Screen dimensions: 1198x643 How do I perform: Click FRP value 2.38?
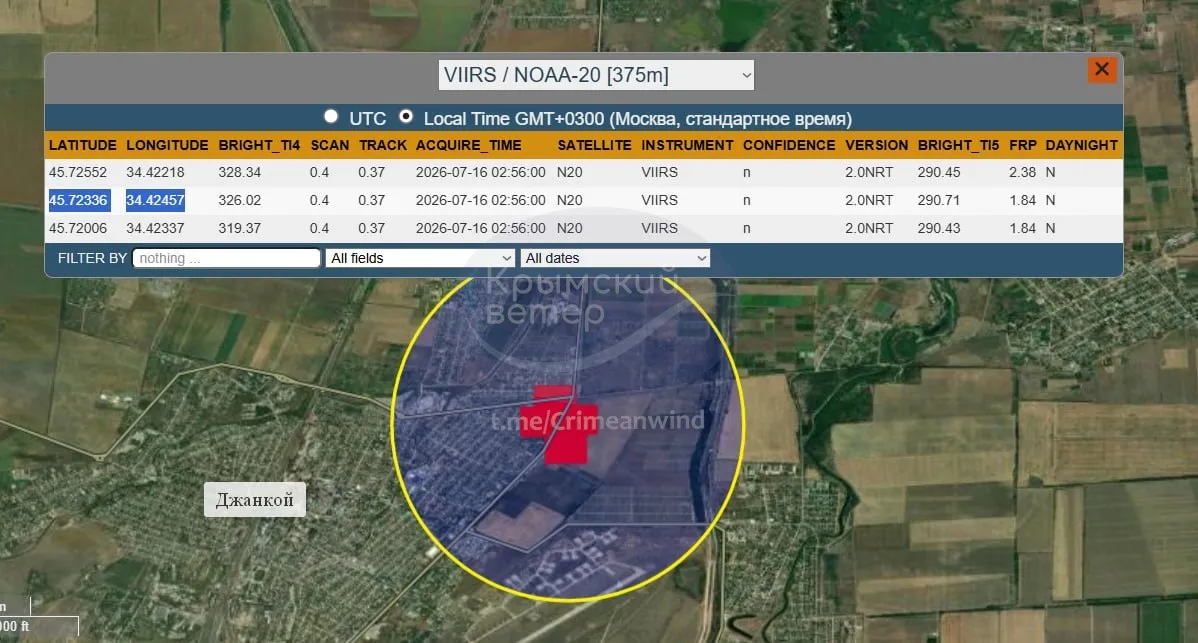click(1022, 173)
